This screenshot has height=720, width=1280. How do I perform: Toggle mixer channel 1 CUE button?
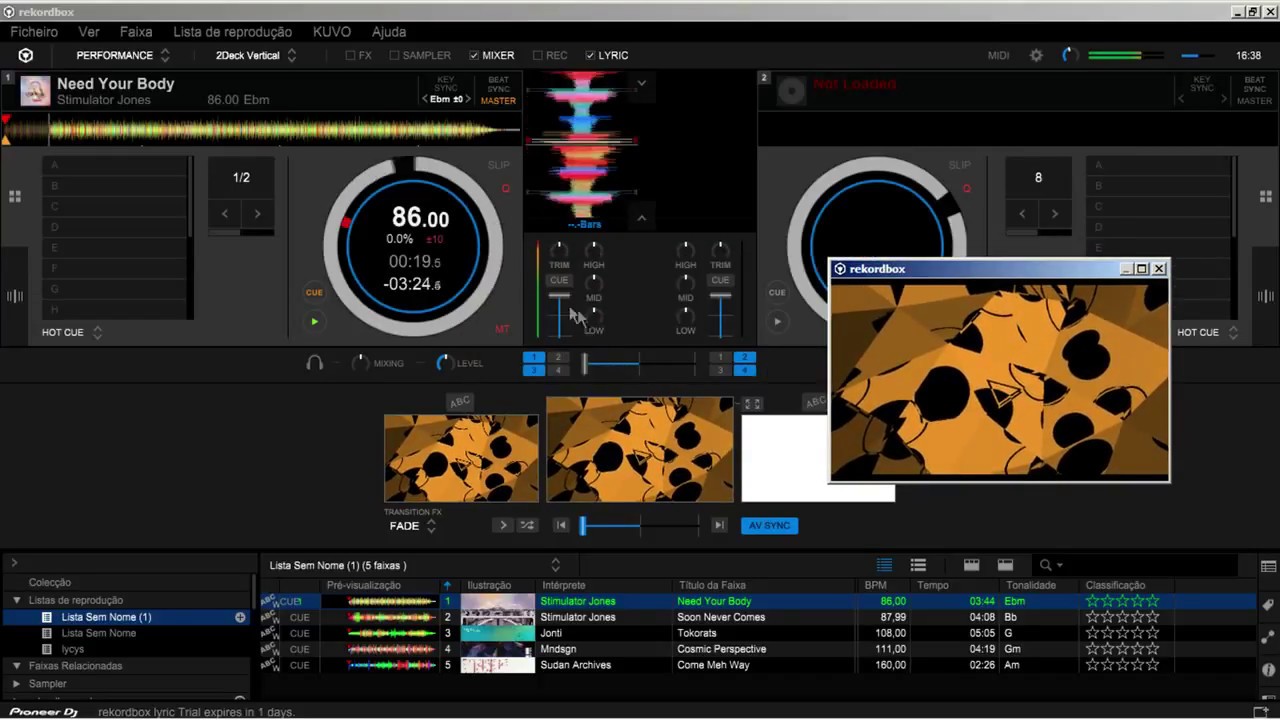click(559, 281)
